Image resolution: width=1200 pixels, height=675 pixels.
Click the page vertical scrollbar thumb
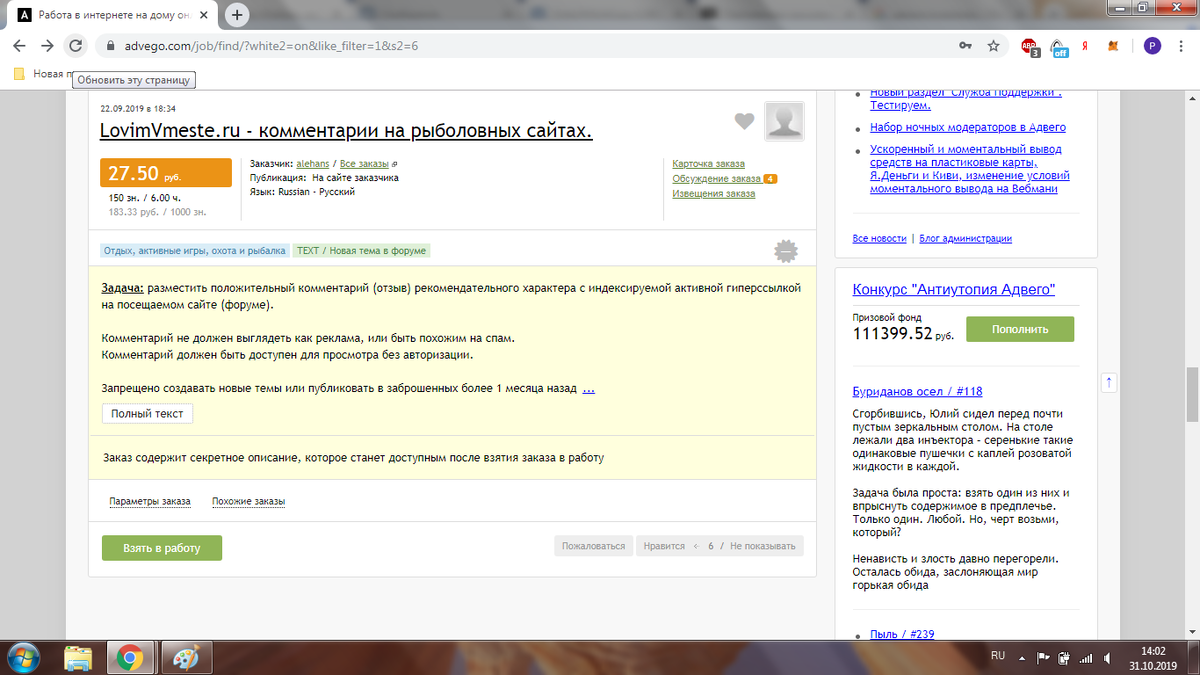pos(1191,395)
